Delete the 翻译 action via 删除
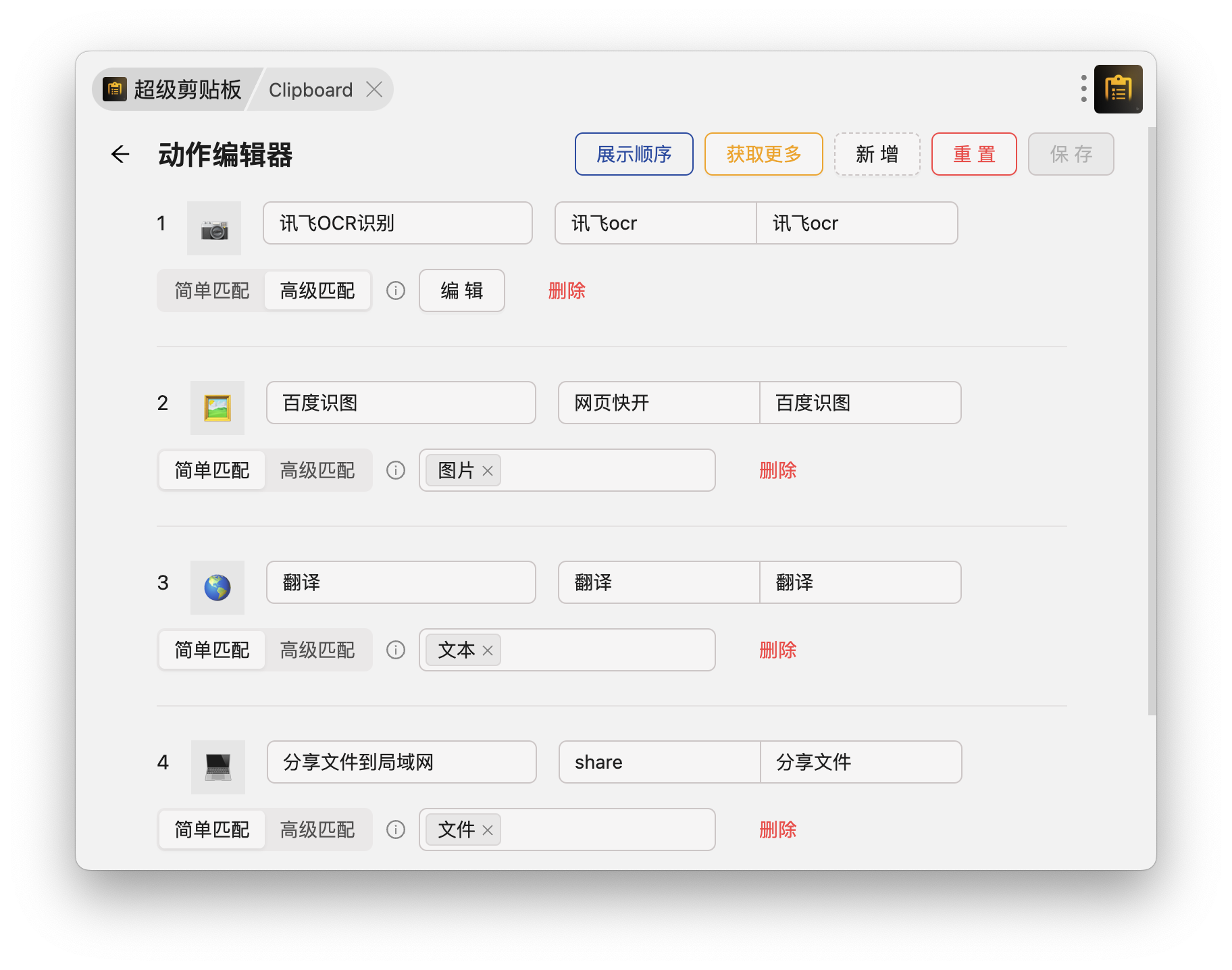This screenshot has height=970, width=1232. (x=778, y=650)
